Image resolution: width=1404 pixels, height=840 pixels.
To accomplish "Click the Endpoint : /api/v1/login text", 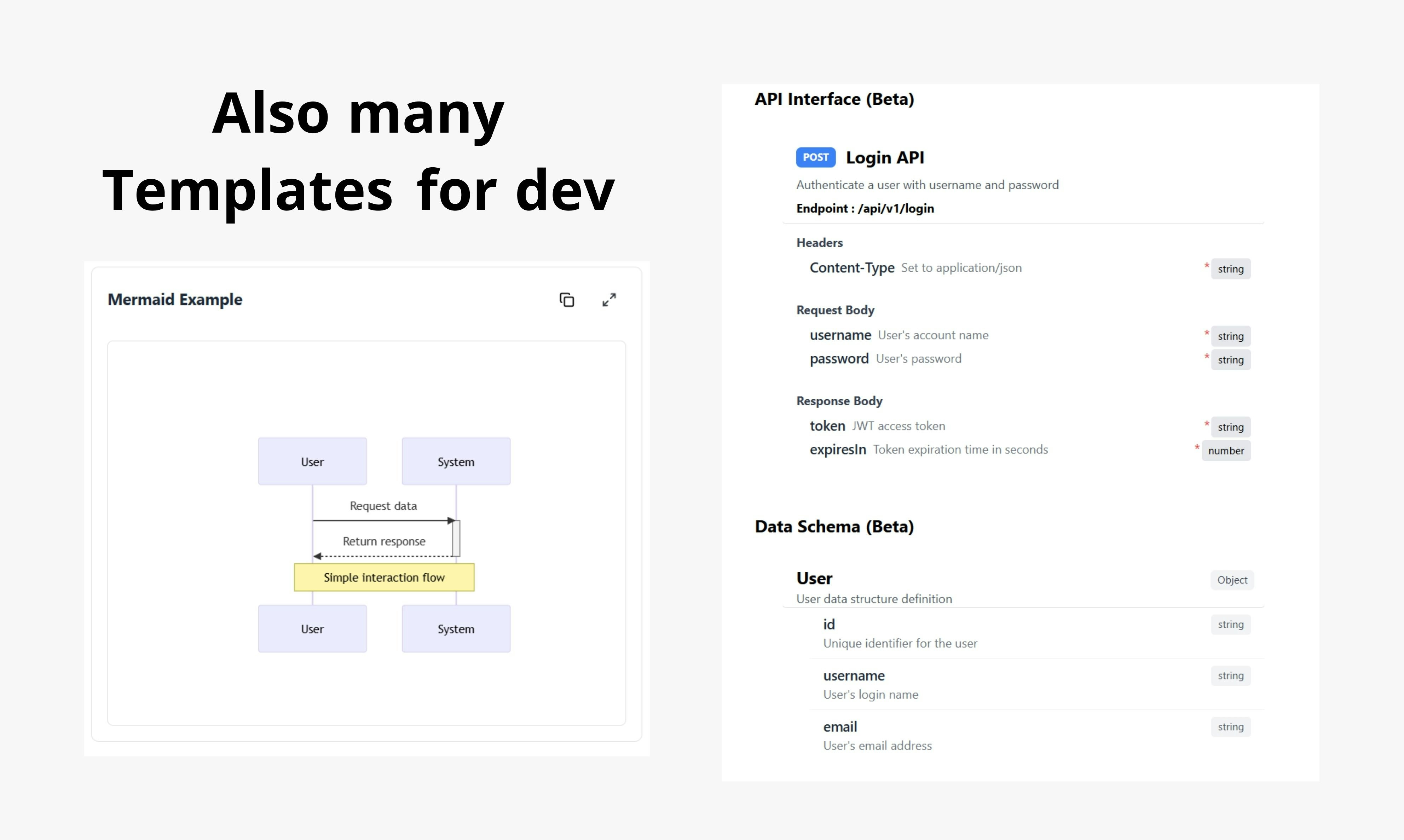I will coord(865,208).
